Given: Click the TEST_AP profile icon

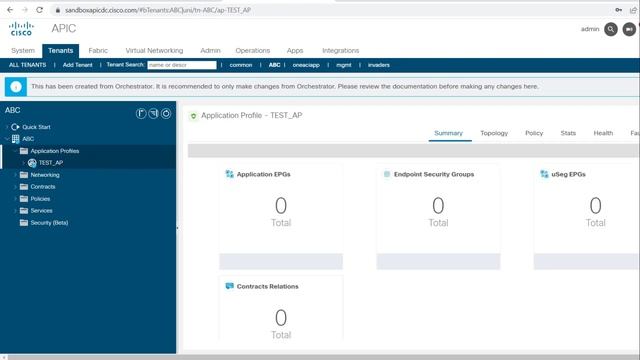Looking at the screenshot, I should pos(32,163).
